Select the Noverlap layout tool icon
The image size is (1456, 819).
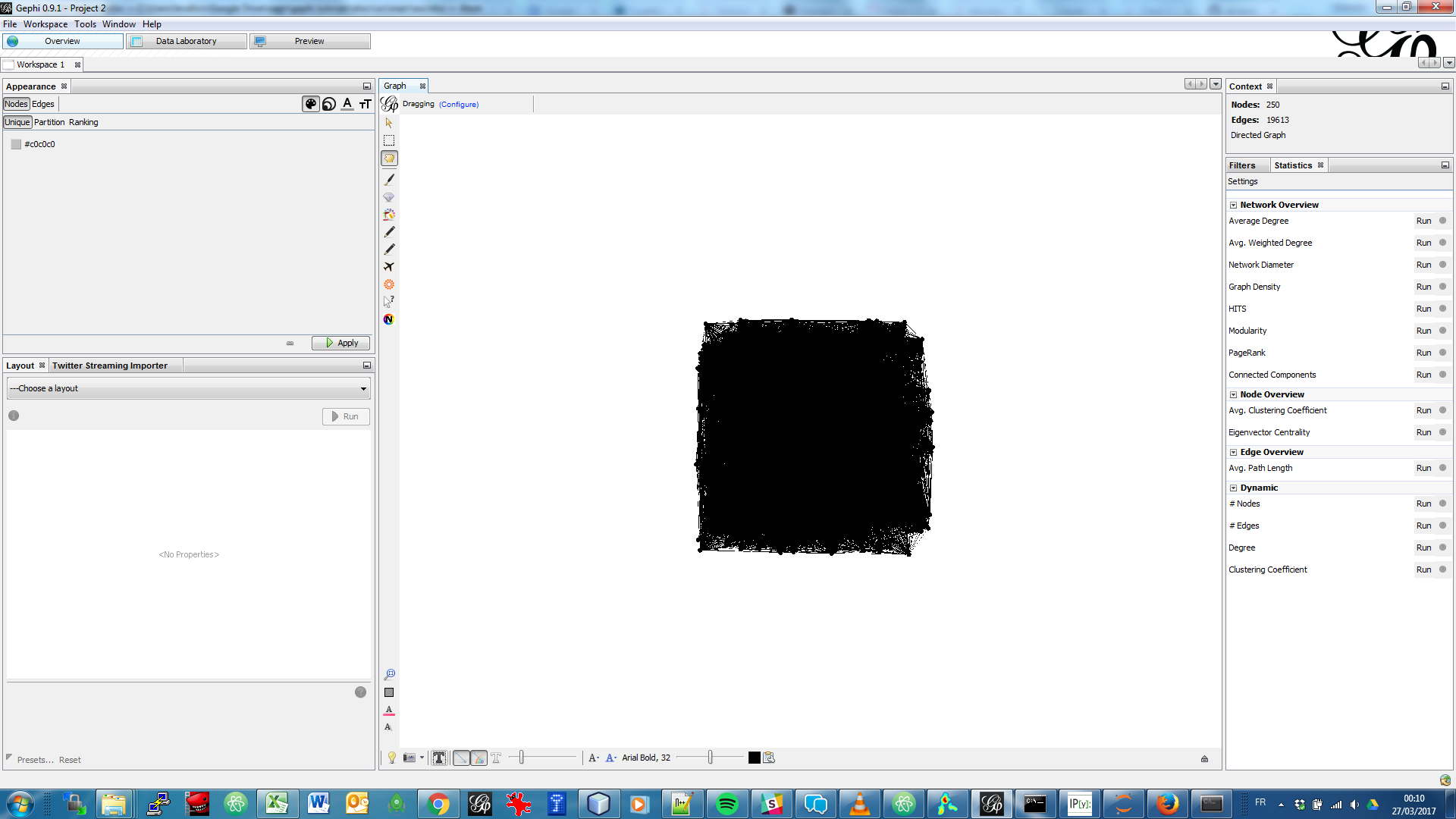coord(389,319)
